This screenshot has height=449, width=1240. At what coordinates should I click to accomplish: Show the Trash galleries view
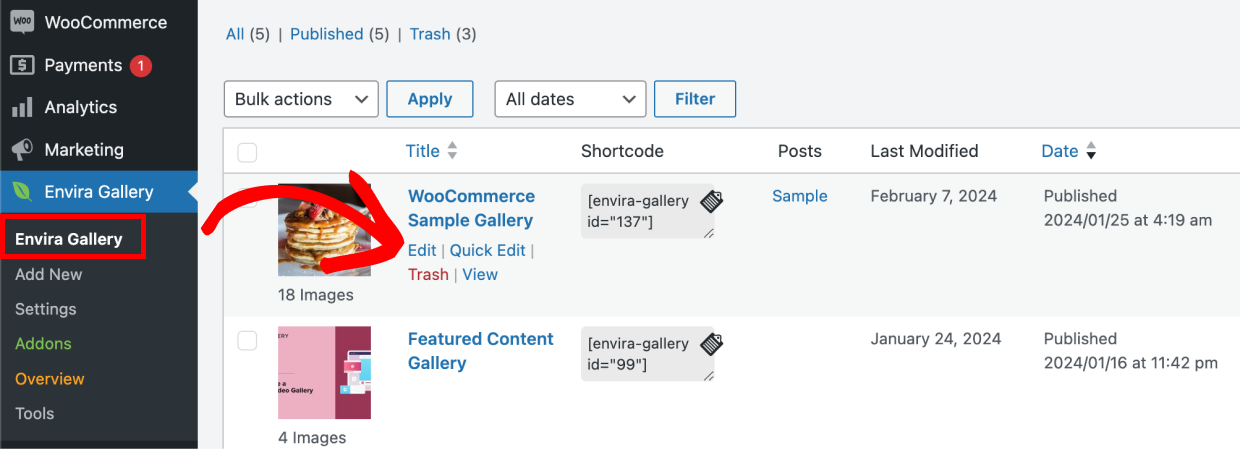point(430,34)
